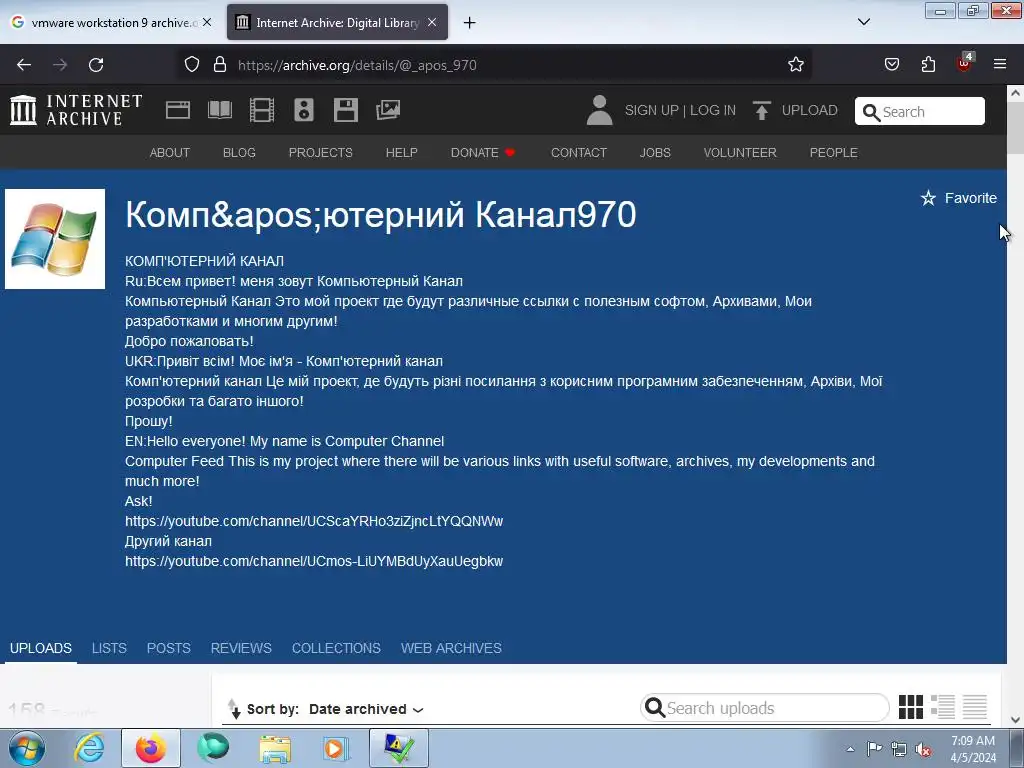Open the tracking protection shield icon
This screenshot has height=768, width=1024.
(191, 65)
